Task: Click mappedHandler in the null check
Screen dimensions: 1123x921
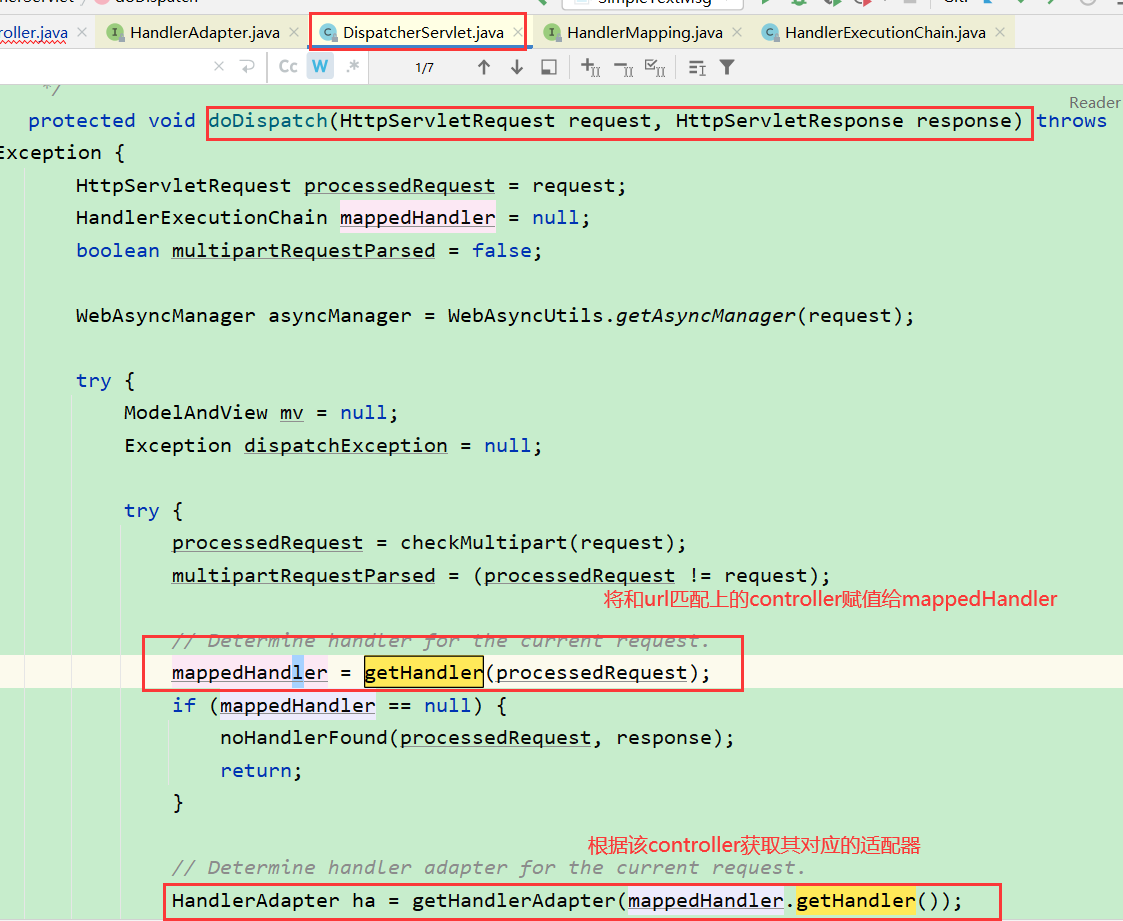Action: pos(297,705)
